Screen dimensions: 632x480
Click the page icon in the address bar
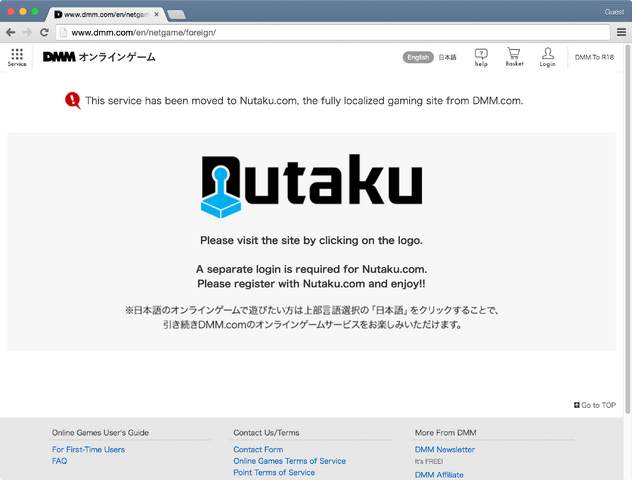(63, 32)
